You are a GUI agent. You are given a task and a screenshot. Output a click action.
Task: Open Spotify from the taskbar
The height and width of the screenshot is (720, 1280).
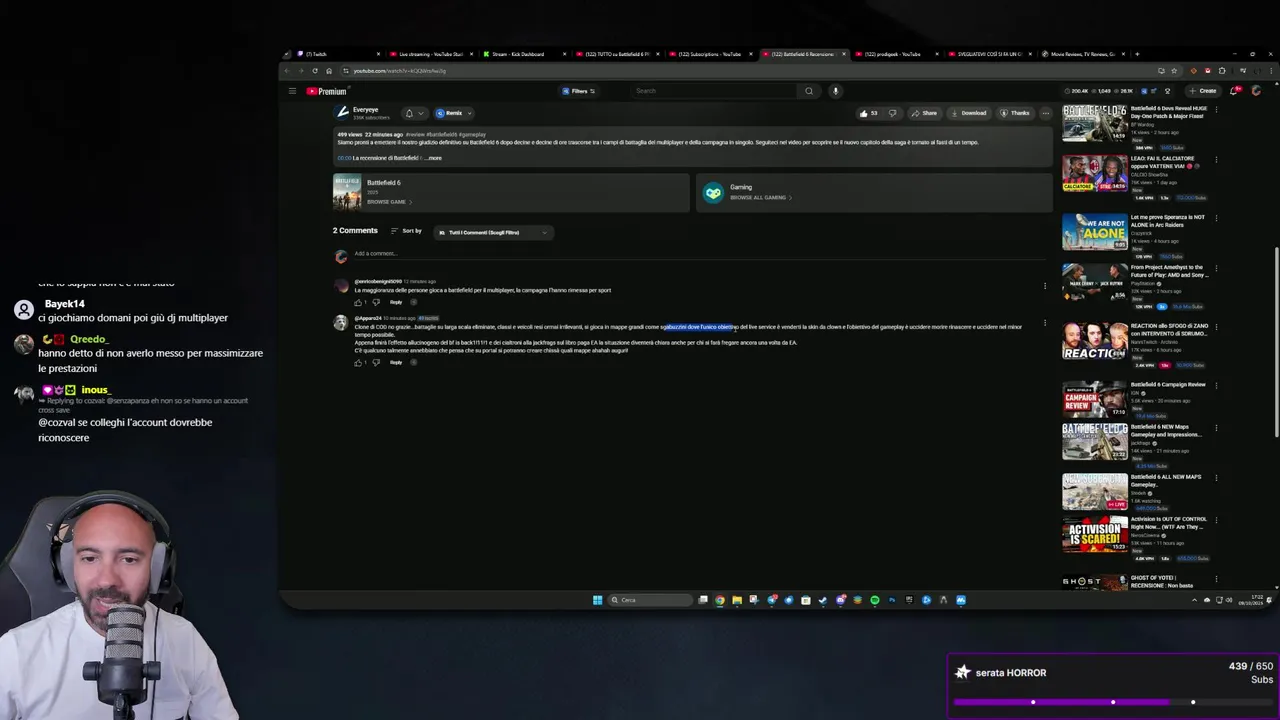[x=874, y=600]
